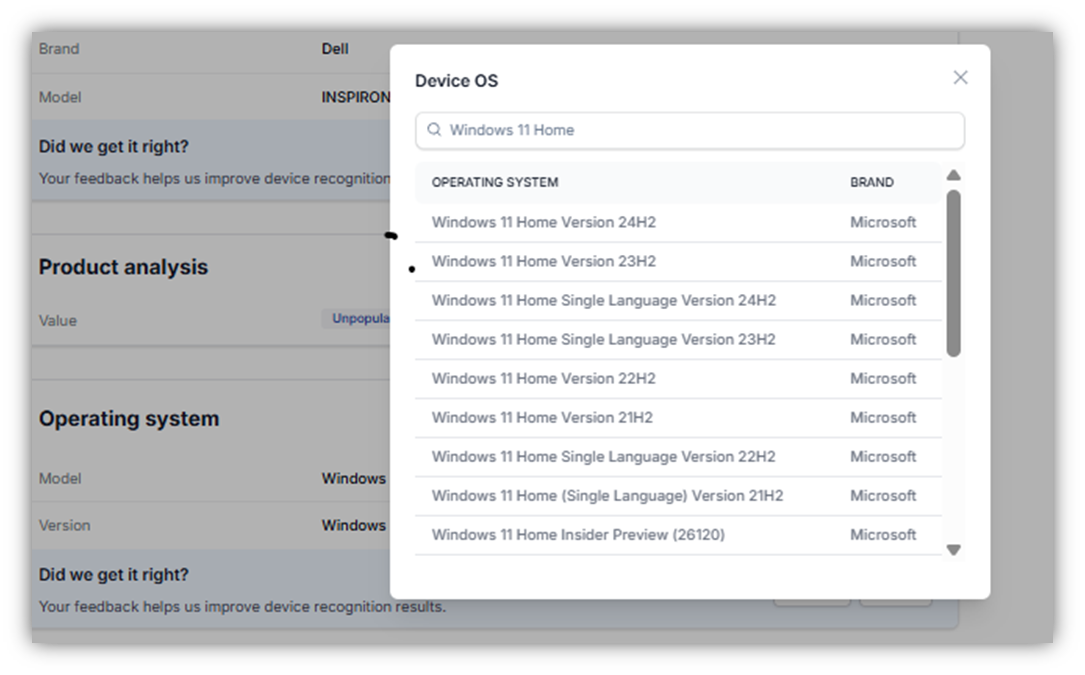Close the Device OS dialog

[960, 78]
